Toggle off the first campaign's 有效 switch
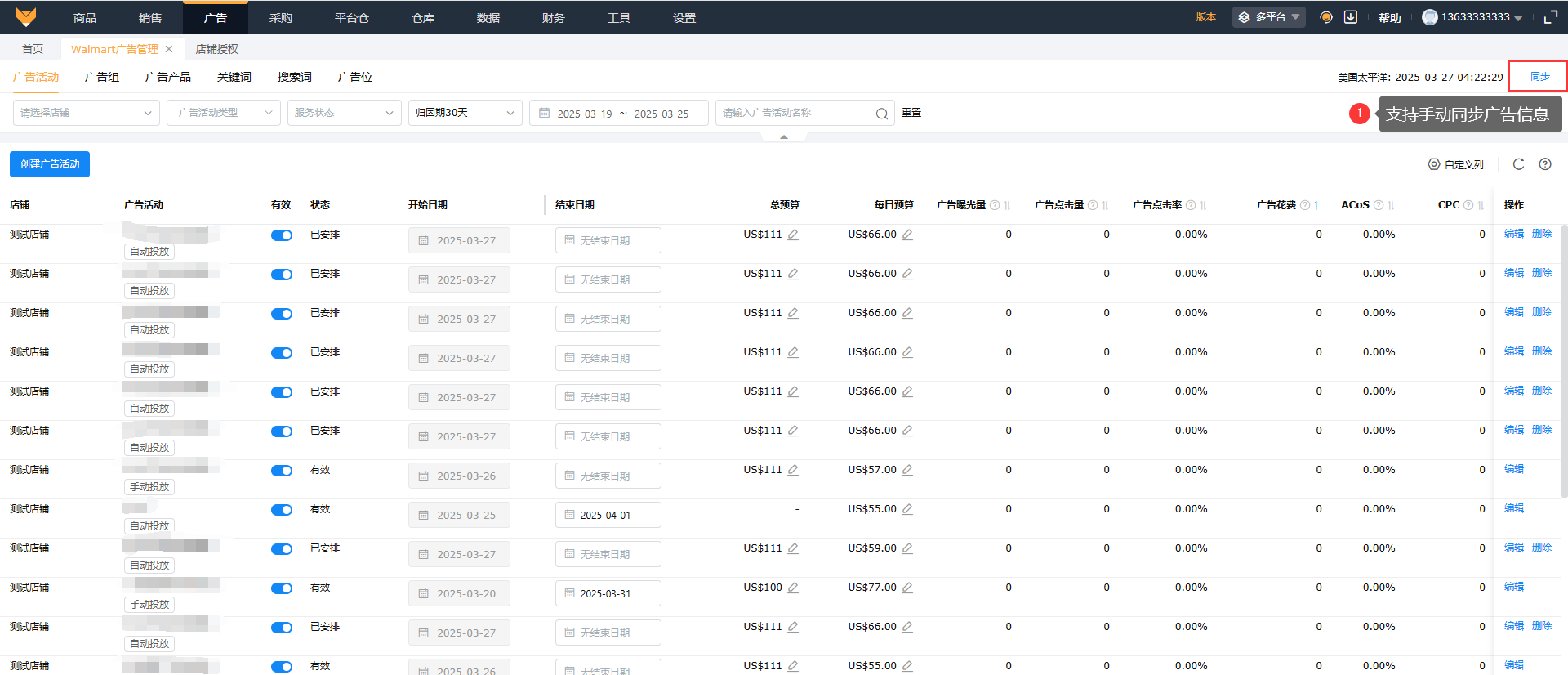This screenshot has width=1568, height=675. pyautogui.click(x=282, y=235)
